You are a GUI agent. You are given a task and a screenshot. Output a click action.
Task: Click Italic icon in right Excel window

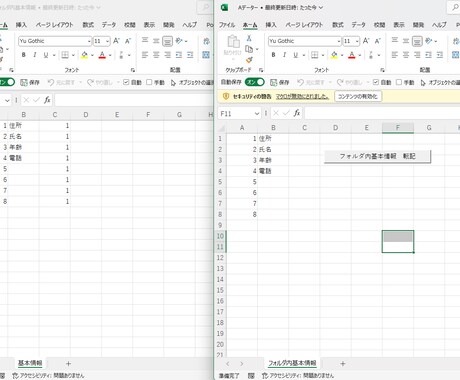pos(284,55)
